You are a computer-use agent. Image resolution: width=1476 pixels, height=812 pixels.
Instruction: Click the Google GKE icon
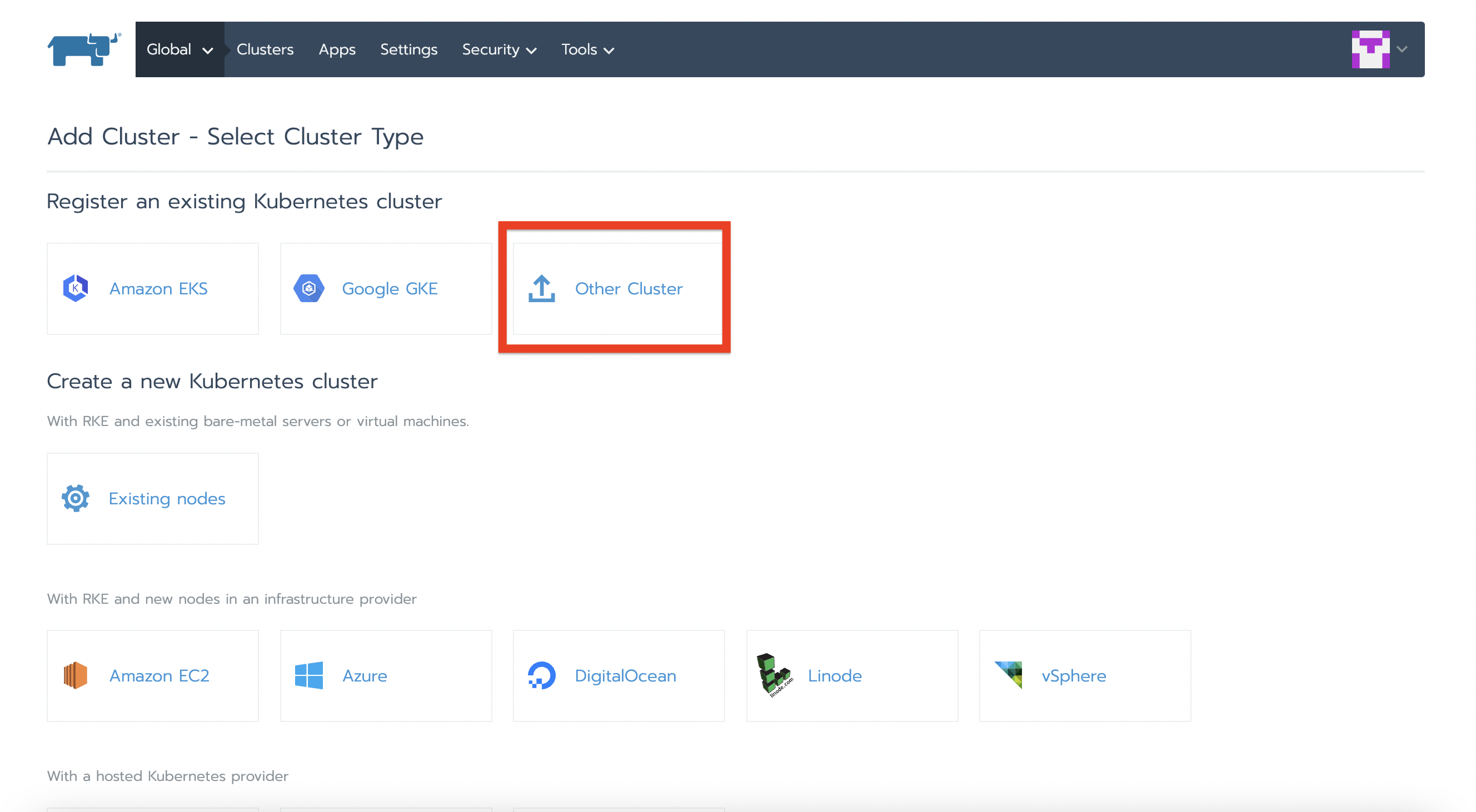point(309,288)
